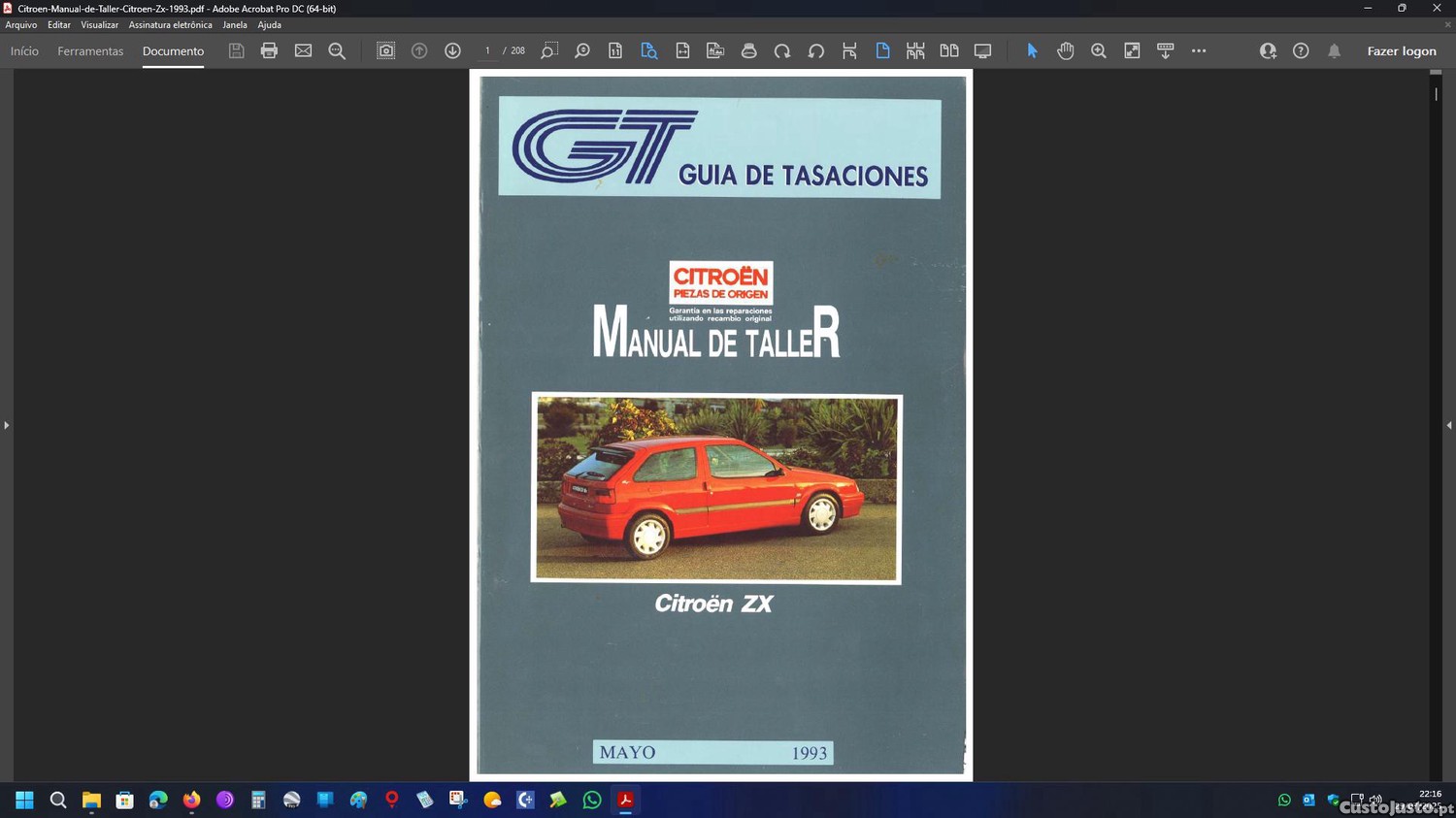The height and width of the screenshot is (818, 1456).
Task: Expand the left navigation pane arrow
Action: click(x=7, y=425)
